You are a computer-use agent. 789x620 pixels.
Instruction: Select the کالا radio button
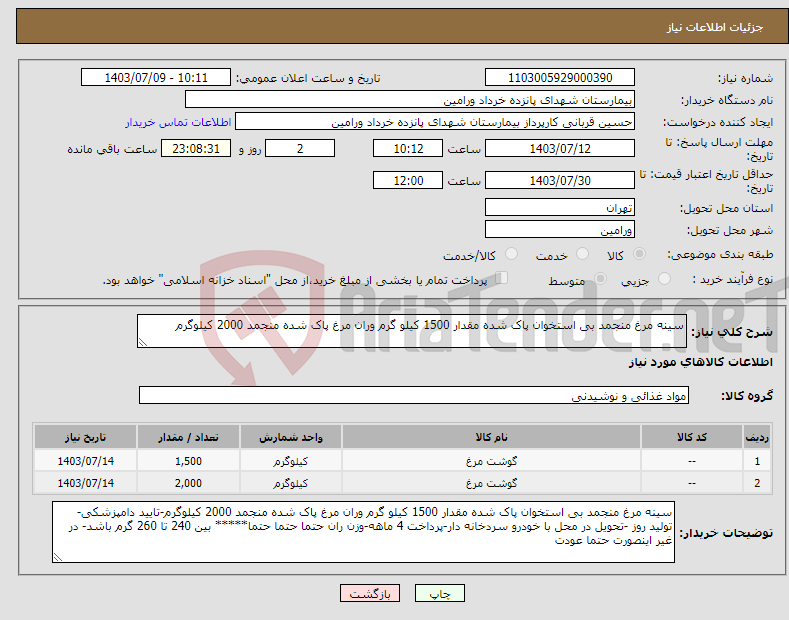coord(639,254)
